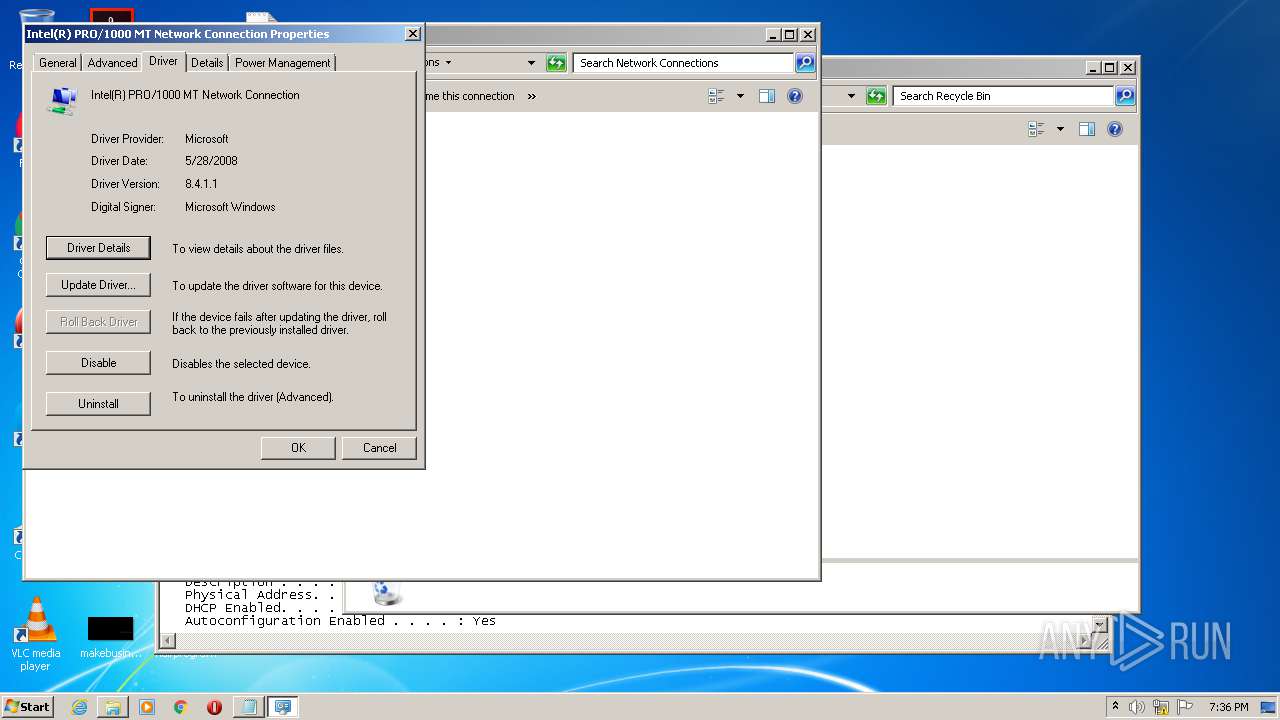Show hidden system tray icons

click(1115, 706)
